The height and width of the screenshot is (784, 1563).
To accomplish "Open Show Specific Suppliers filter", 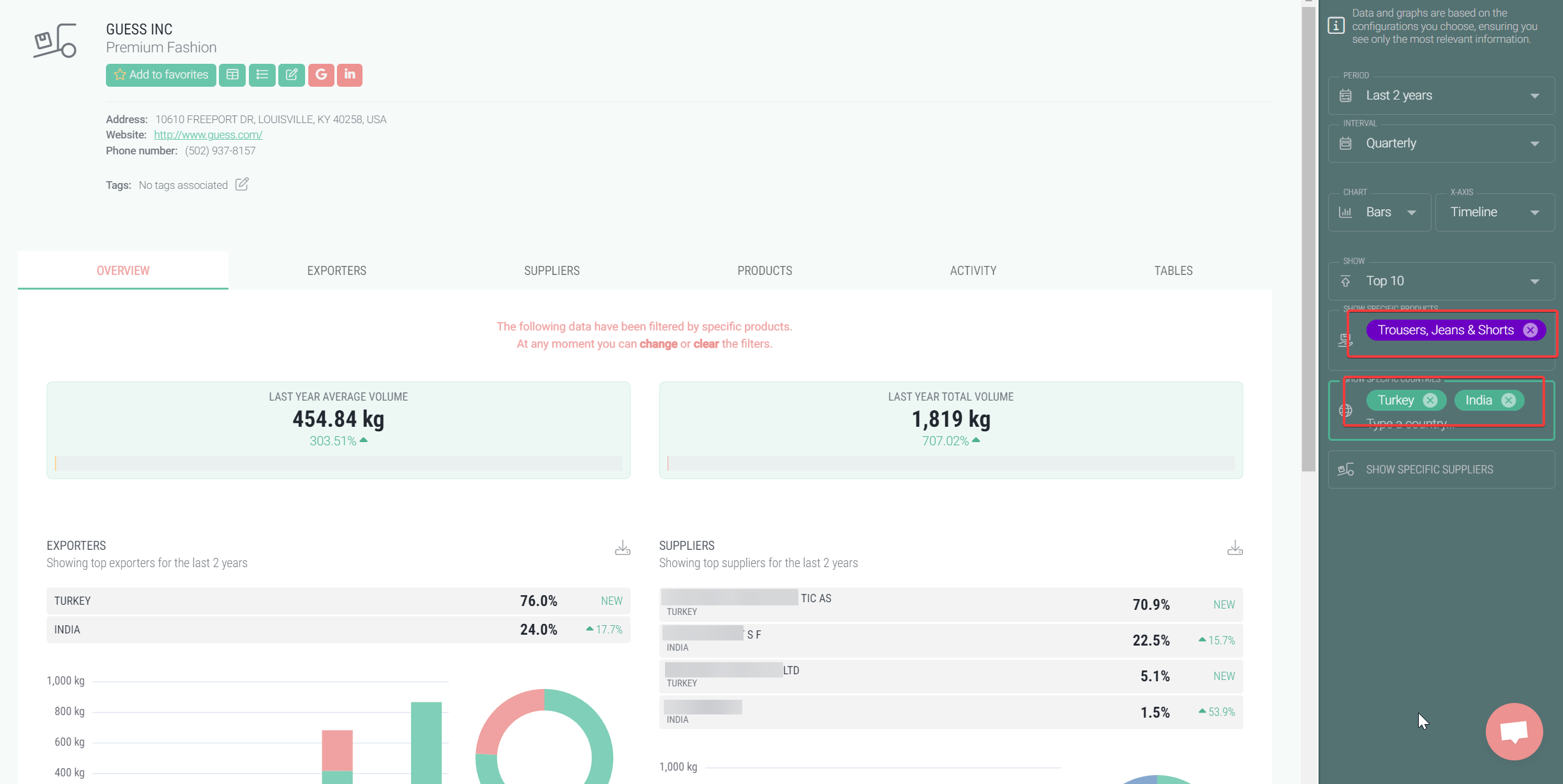I will pos(1441,470).
